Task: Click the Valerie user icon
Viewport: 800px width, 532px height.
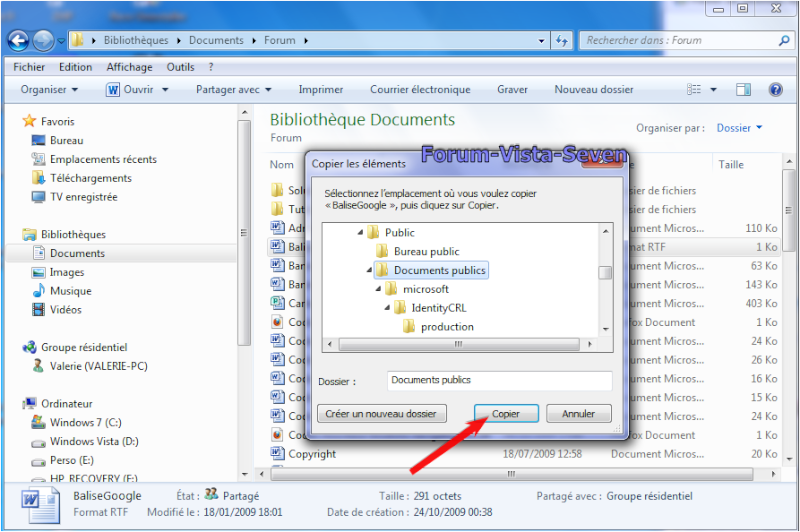Action: pyautogui.click(x=38, y=366)
